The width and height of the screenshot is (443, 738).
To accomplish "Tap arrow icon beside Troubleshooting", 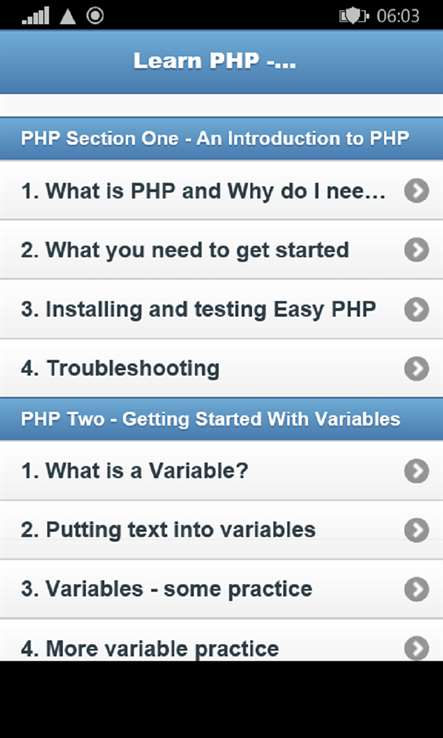I will pos(417,369).
